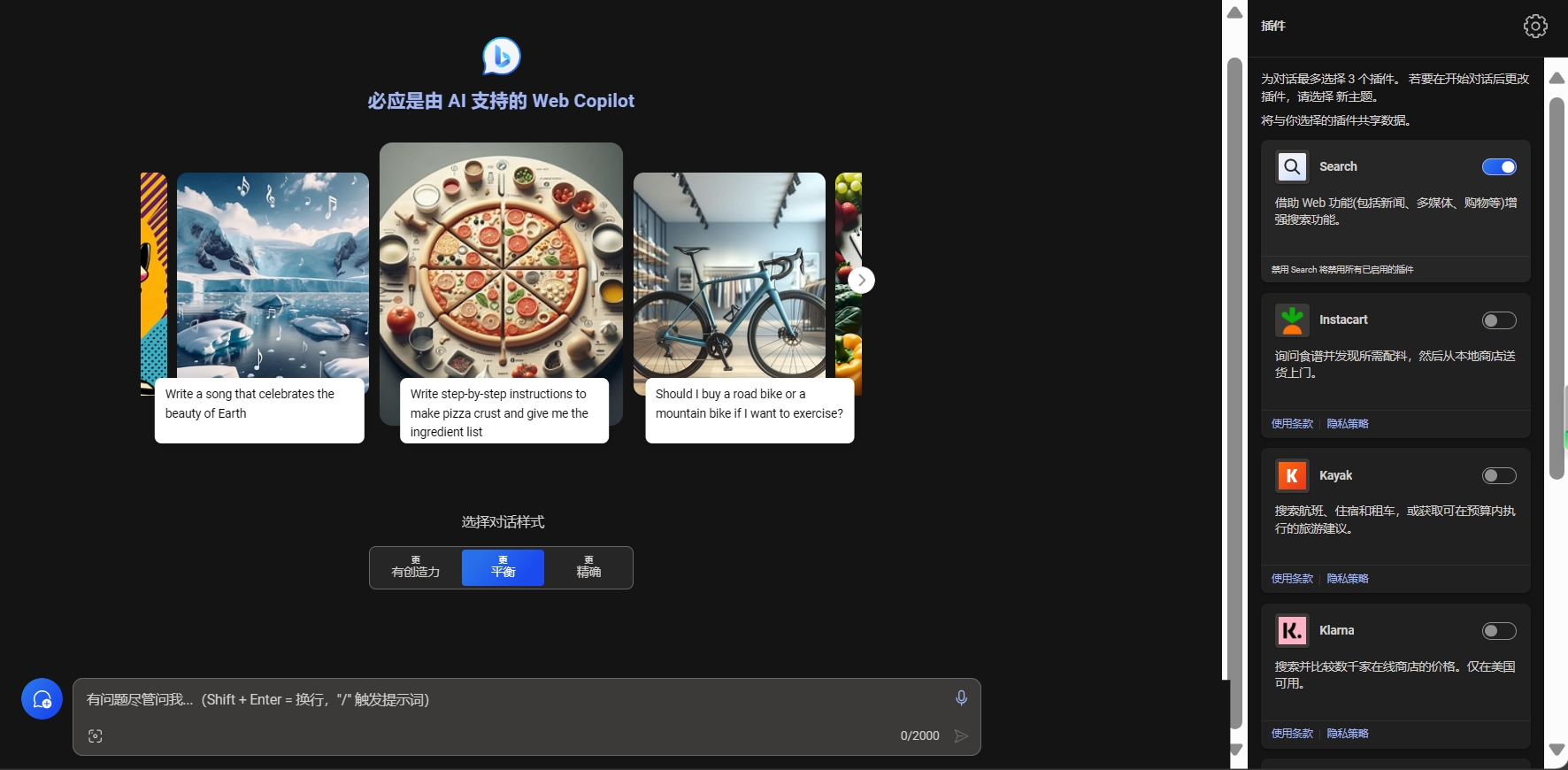Select the 有创造力 conversation style
This screenshot has width=1568, height=770.
(x=416, y=567)
